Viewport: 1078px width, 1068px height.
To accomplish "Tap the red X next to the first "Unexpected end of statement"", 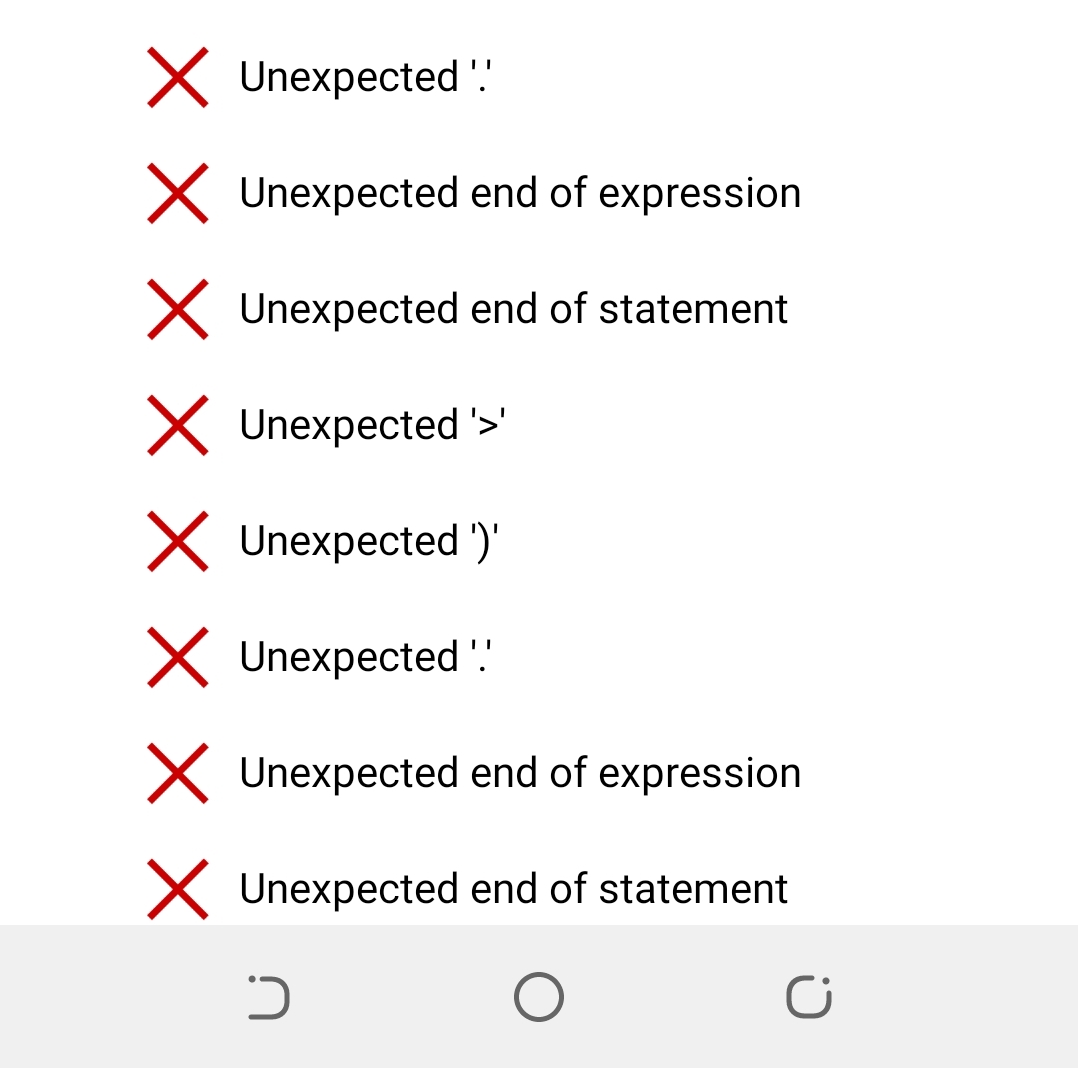I will pyautogui.click(x=177, y=309).
